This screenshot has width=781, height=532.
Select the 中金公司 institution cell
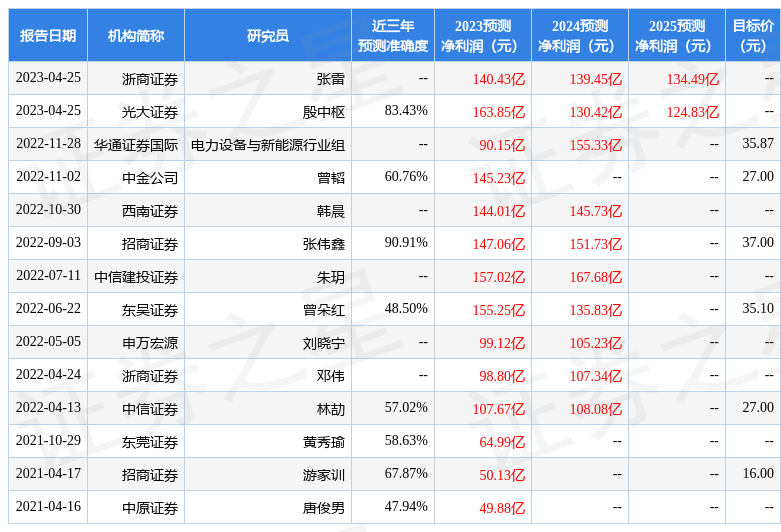coord(150,178)
